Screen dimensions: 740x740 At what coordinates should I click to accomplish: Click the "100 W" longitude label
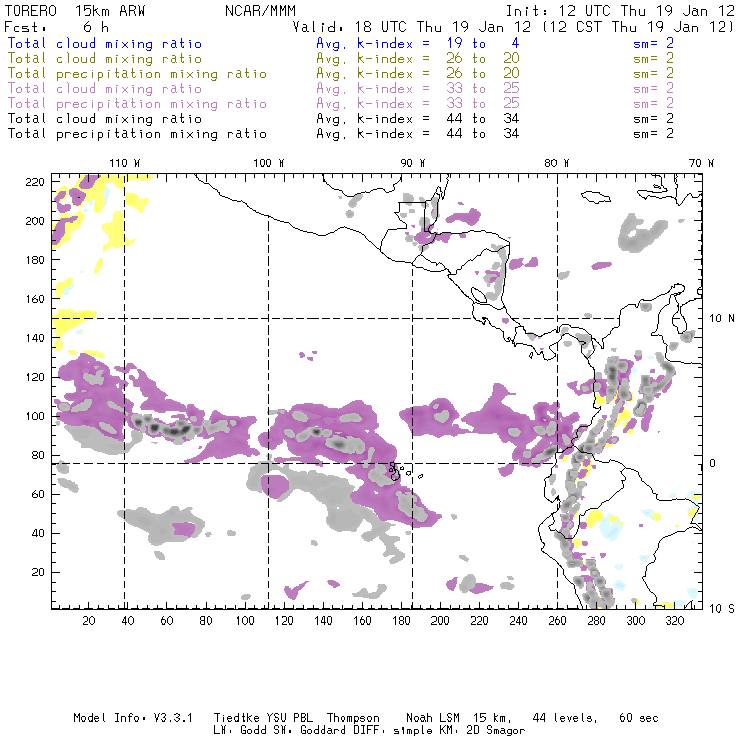pos(269,163)
